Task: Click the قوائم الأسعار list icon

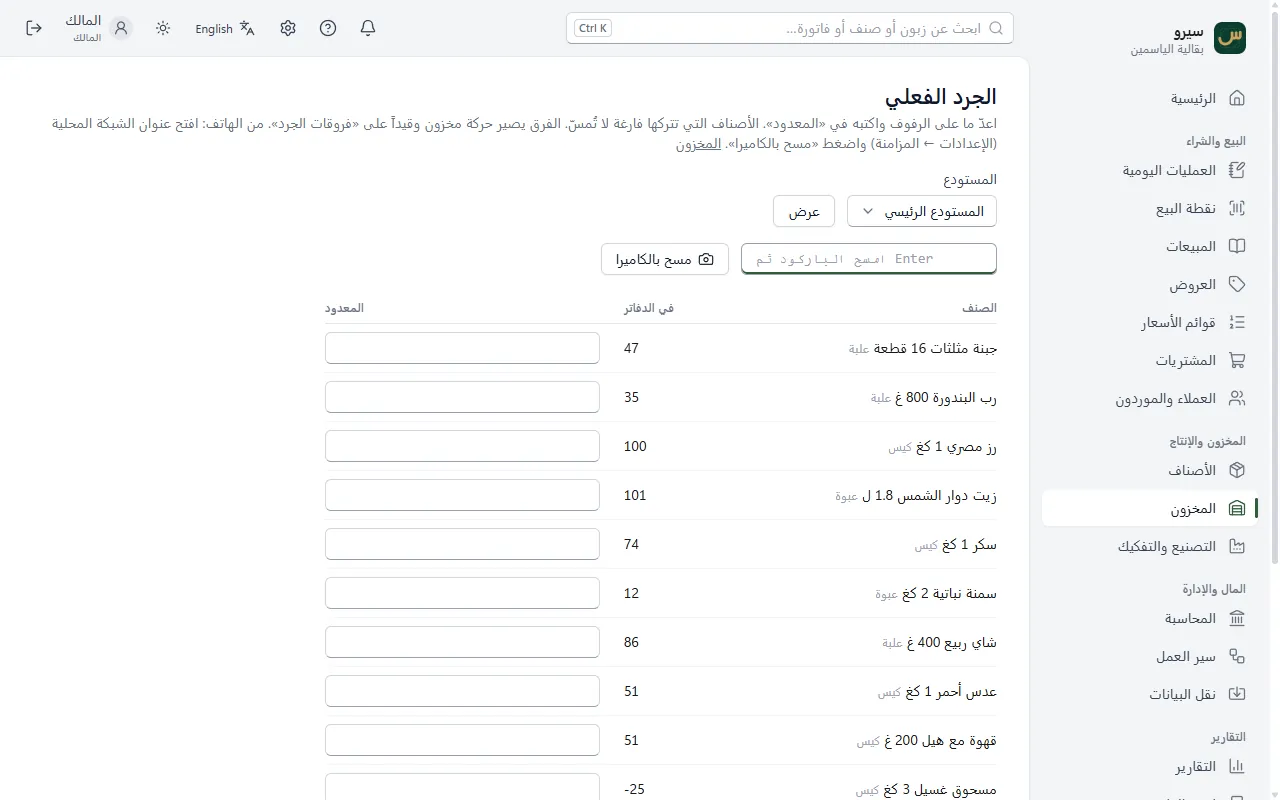Action: tap(1237, 322)
